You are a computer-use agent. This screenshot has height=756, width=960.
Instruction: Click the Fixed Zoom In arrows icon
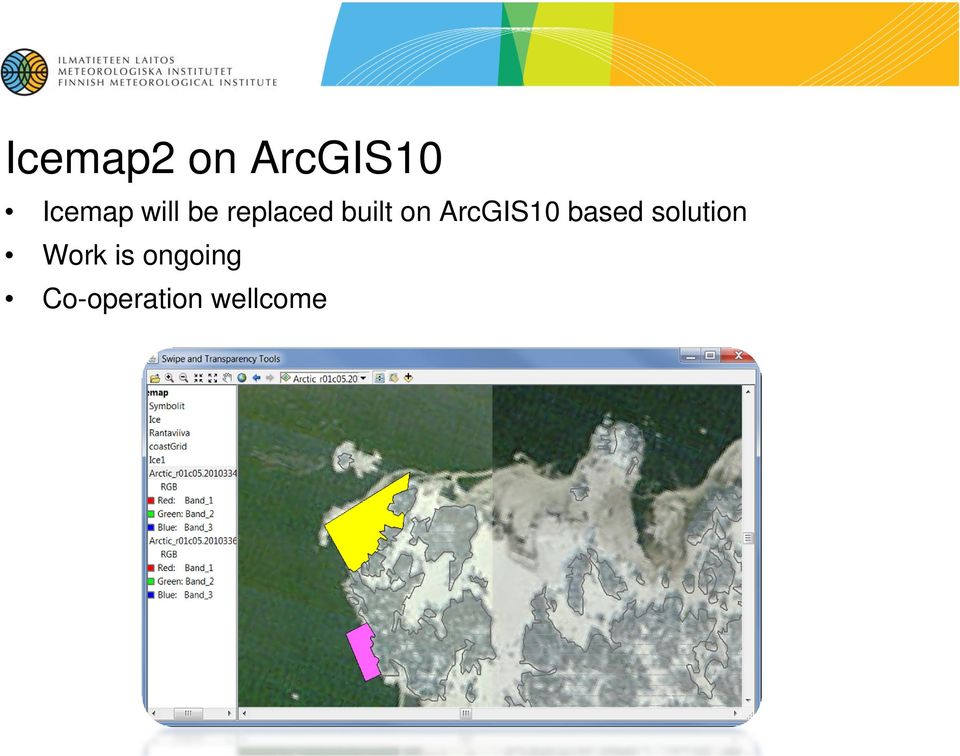(x=198, y=378)
